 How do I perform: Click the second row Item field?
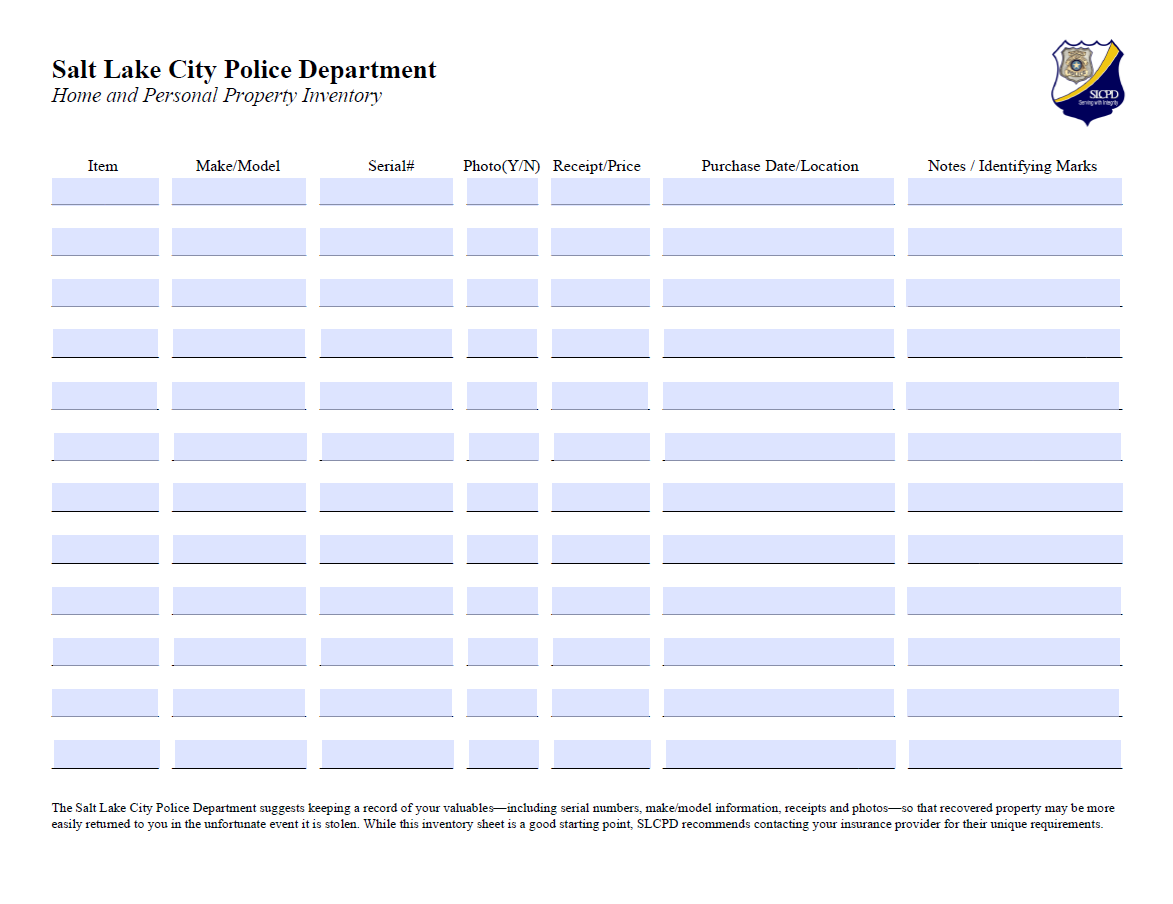coord(105,241)
